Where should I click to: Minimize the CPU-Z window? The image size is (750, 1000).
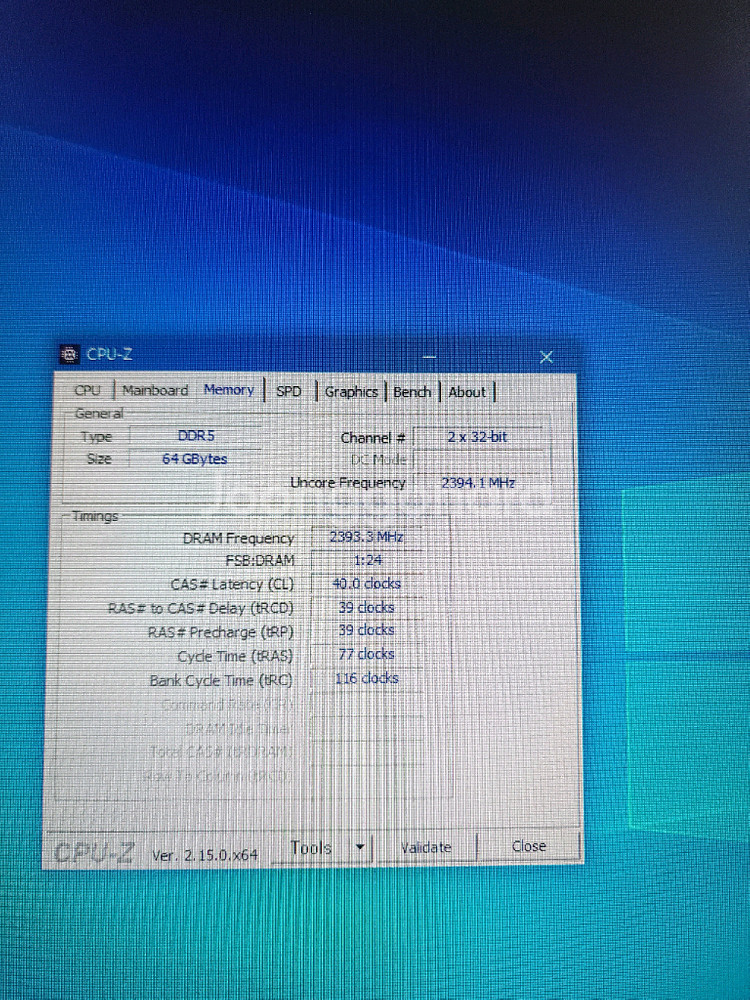(x=429, y=357)
